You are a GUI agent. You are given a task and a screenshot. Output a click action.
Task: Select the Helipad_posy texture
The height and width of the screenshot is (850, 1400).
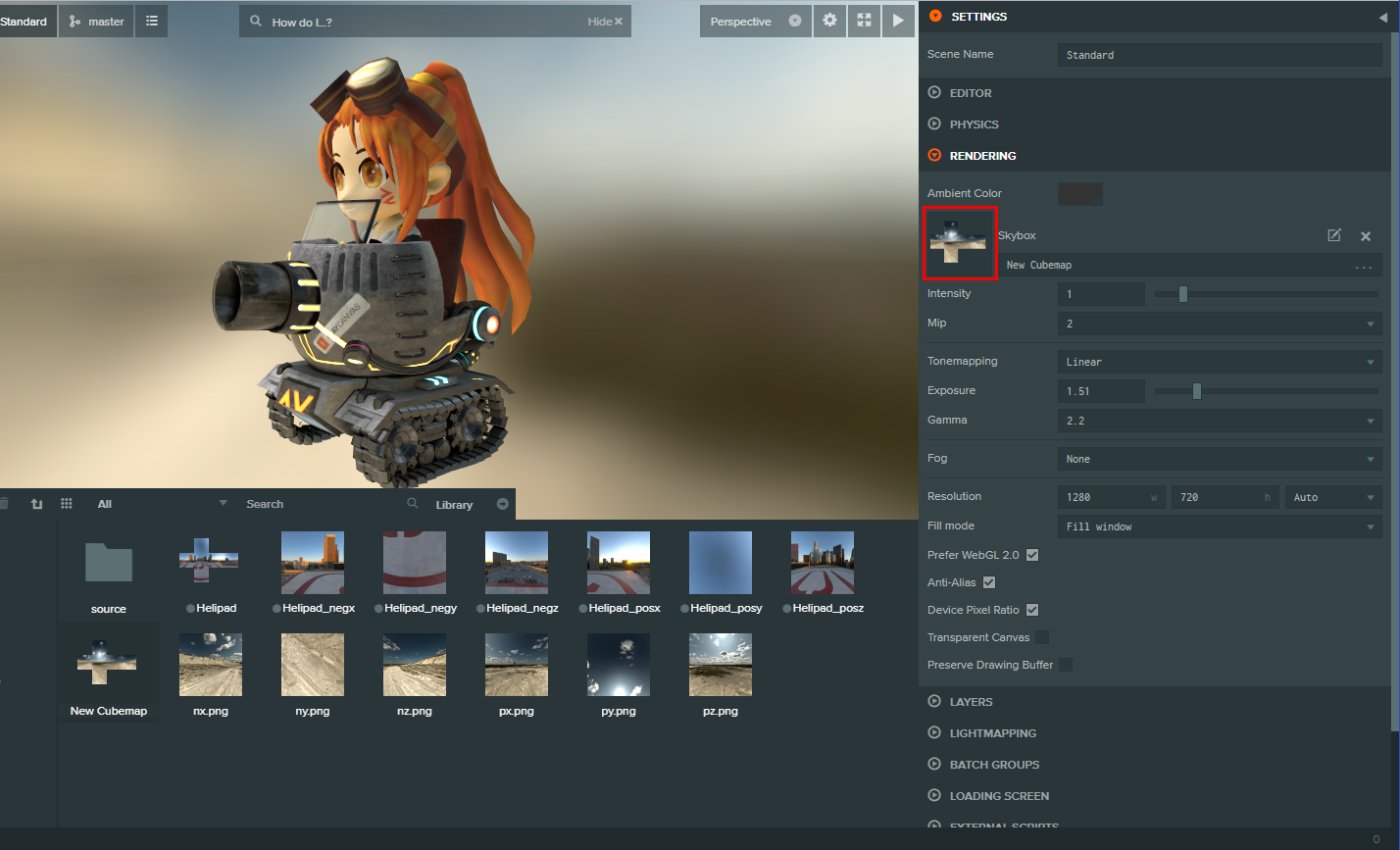tap(721, 575)
